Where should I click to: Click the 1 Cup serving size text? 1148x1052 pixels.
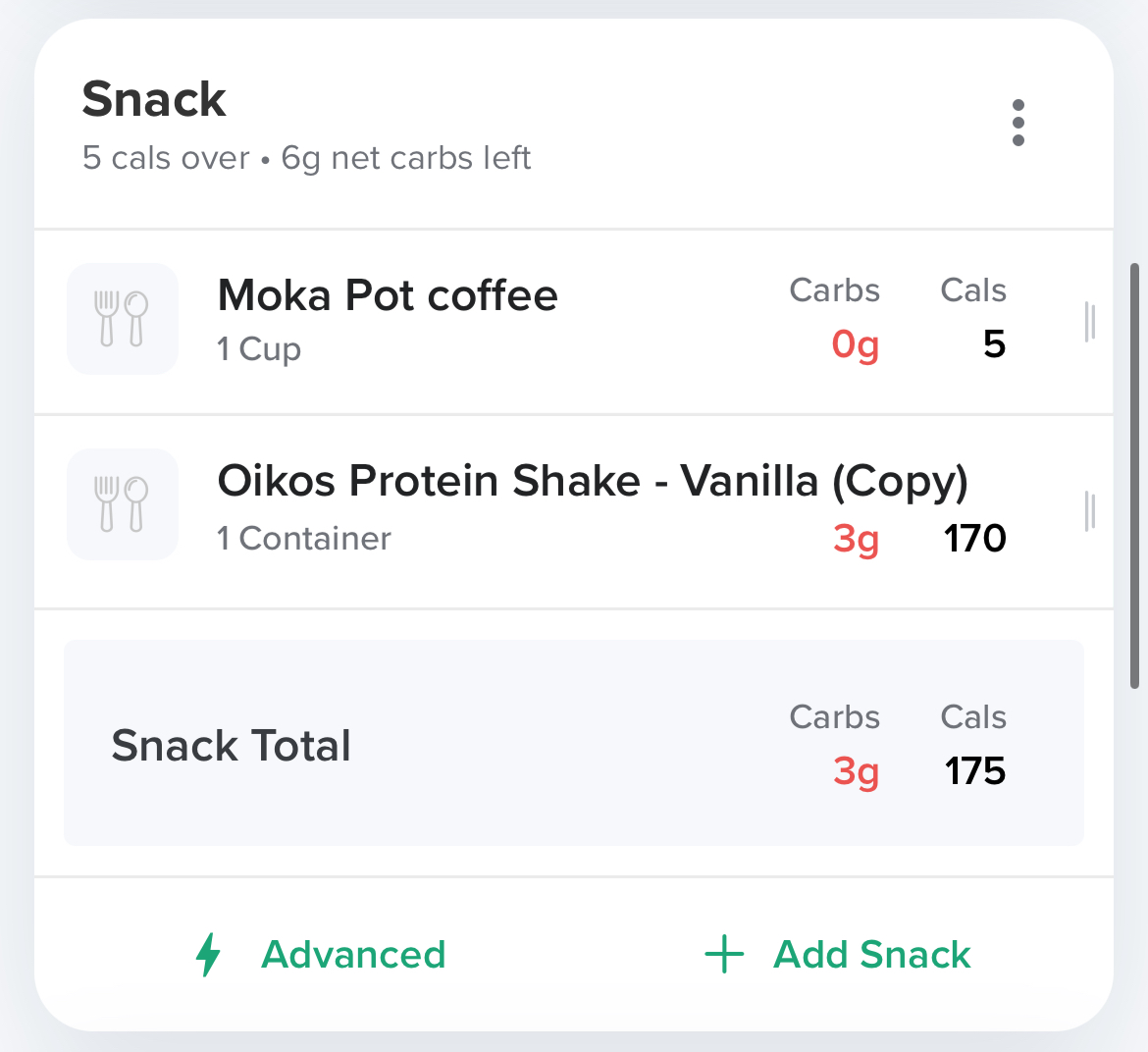pos(259,349)
